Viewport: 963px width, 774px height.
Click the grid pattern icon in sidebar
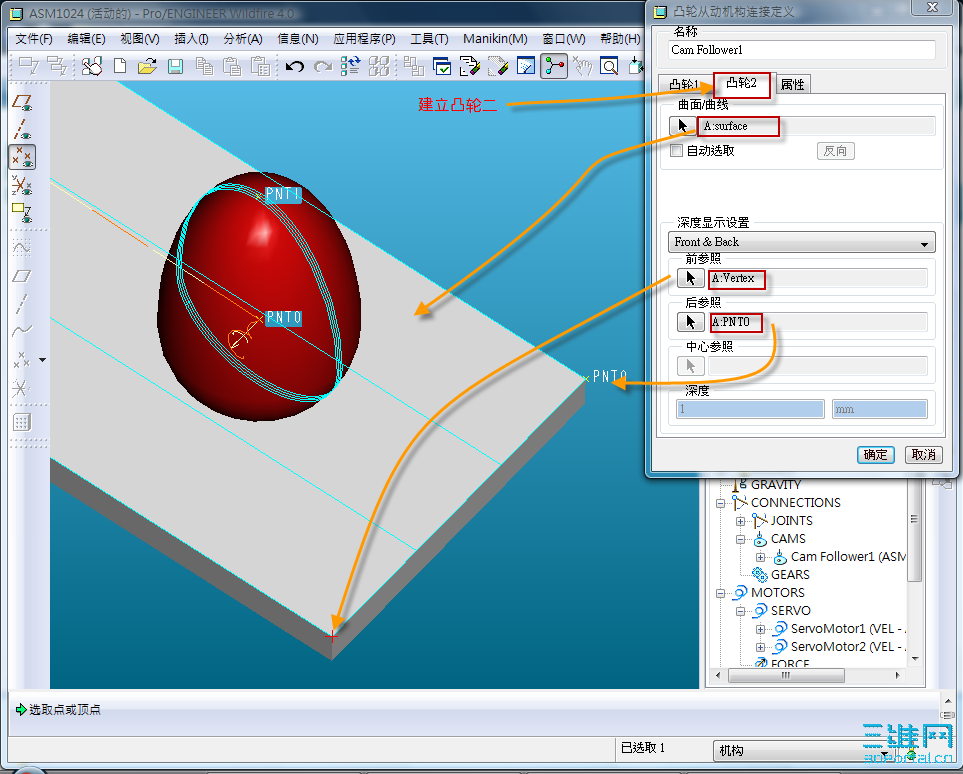tap(22, 423)
